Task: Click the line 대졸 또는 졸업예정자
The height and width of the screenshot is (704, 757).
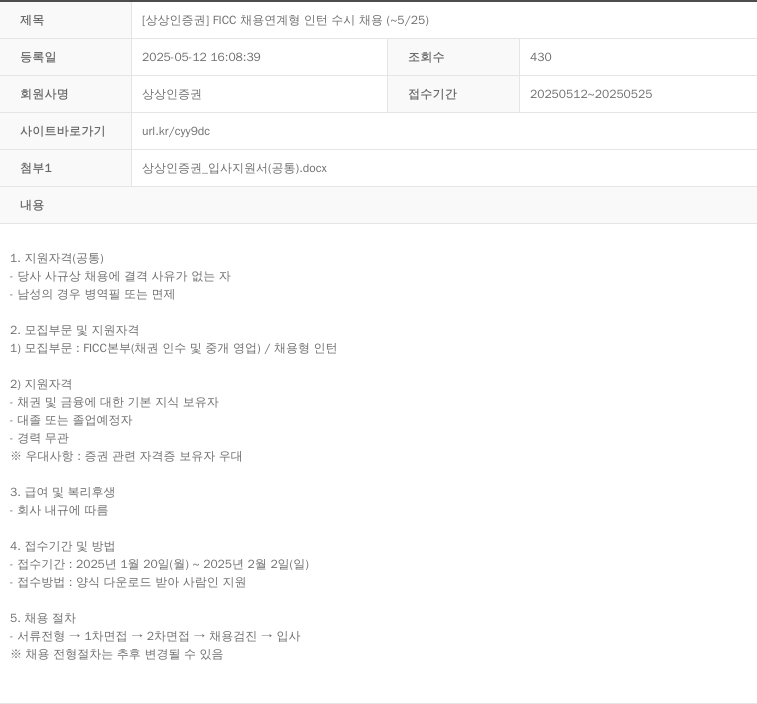Action: pos(71,420)
